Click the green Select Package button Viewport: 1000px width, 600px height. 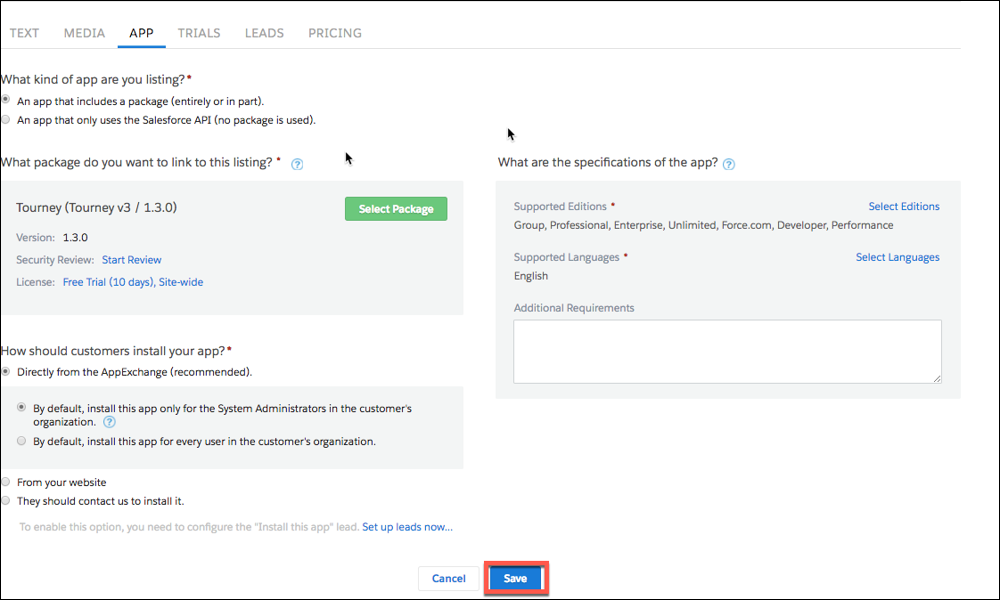(396, 209)
